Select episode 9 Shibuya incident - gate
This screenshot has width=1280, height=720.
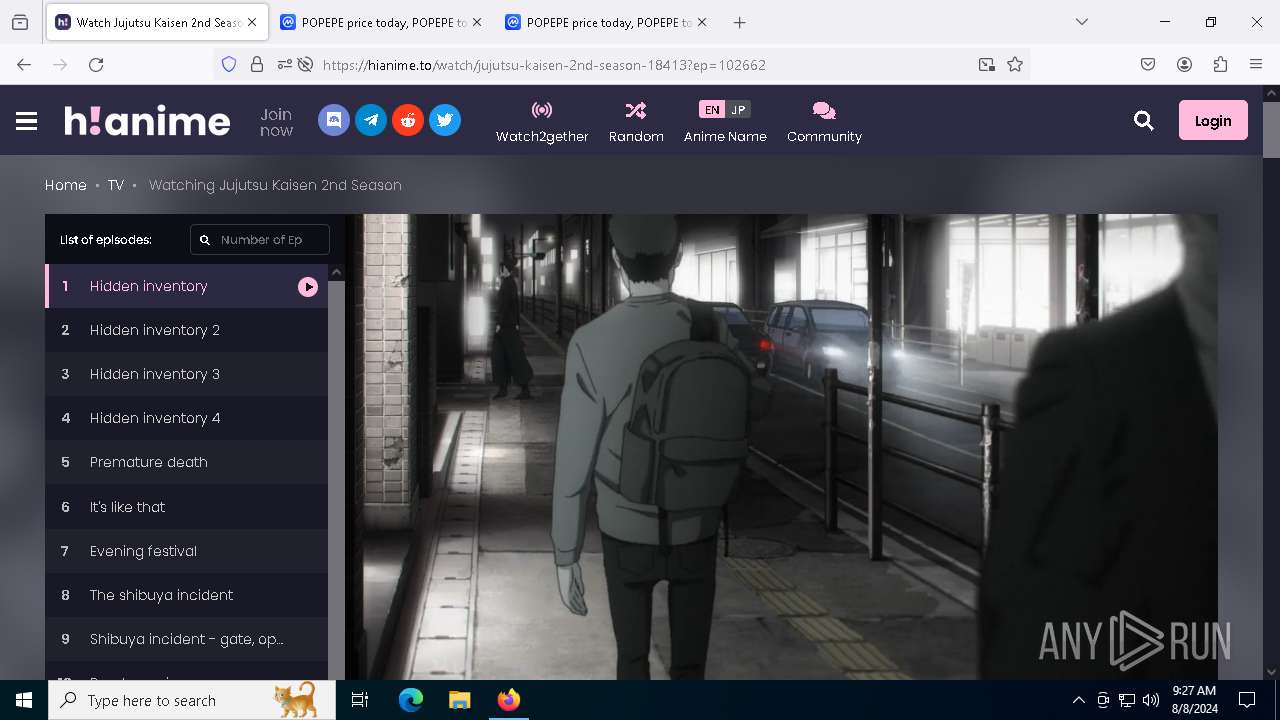(x=186, y=639)
